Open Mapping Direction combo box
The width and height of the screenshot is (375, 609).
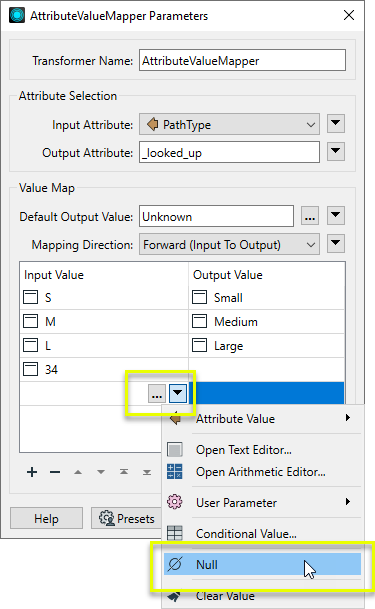tap(229, 244)
